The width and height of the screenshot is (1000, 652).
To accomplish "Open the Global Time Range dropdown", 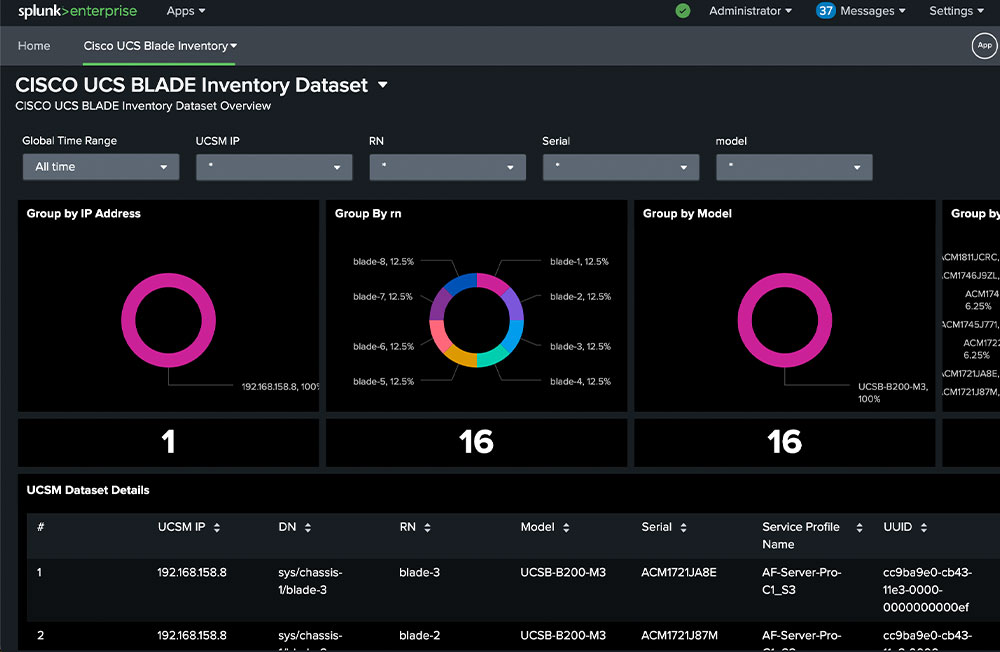I will pos(101,167).
